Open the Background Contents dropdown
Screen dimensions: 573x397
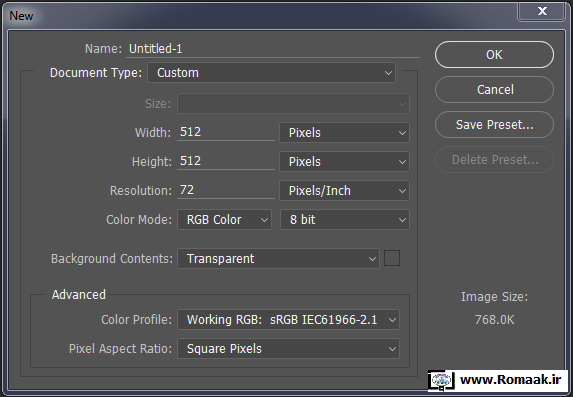(x=278, y=259)
